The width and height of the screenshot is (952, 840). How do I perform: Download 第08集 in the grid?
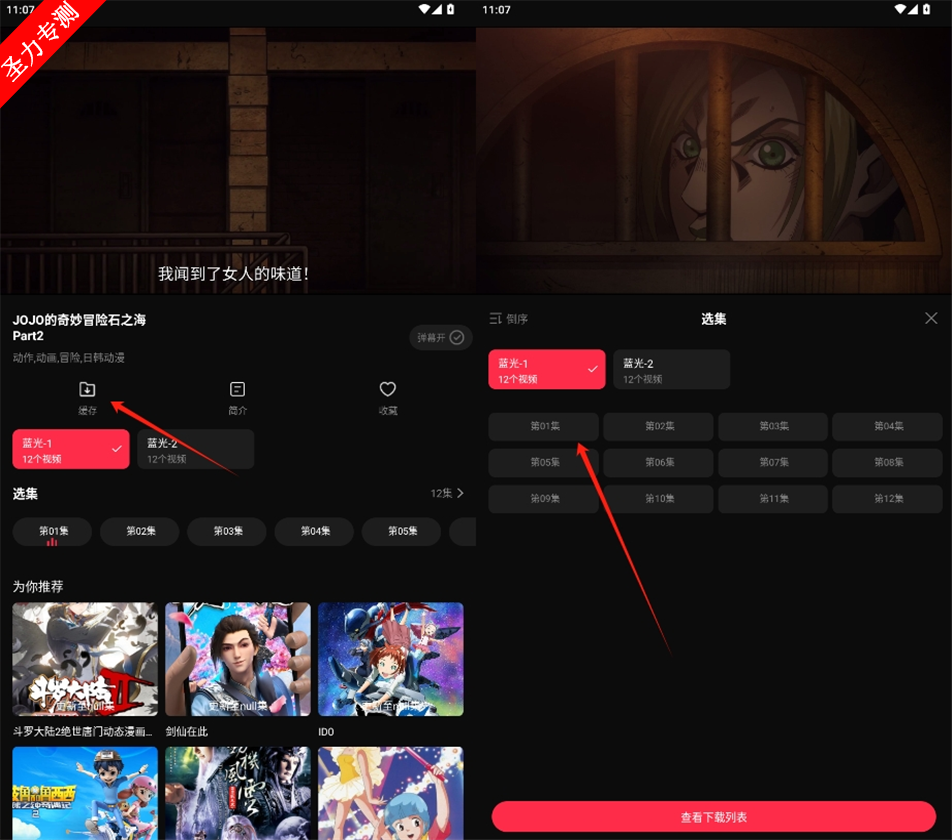[888, 463]
